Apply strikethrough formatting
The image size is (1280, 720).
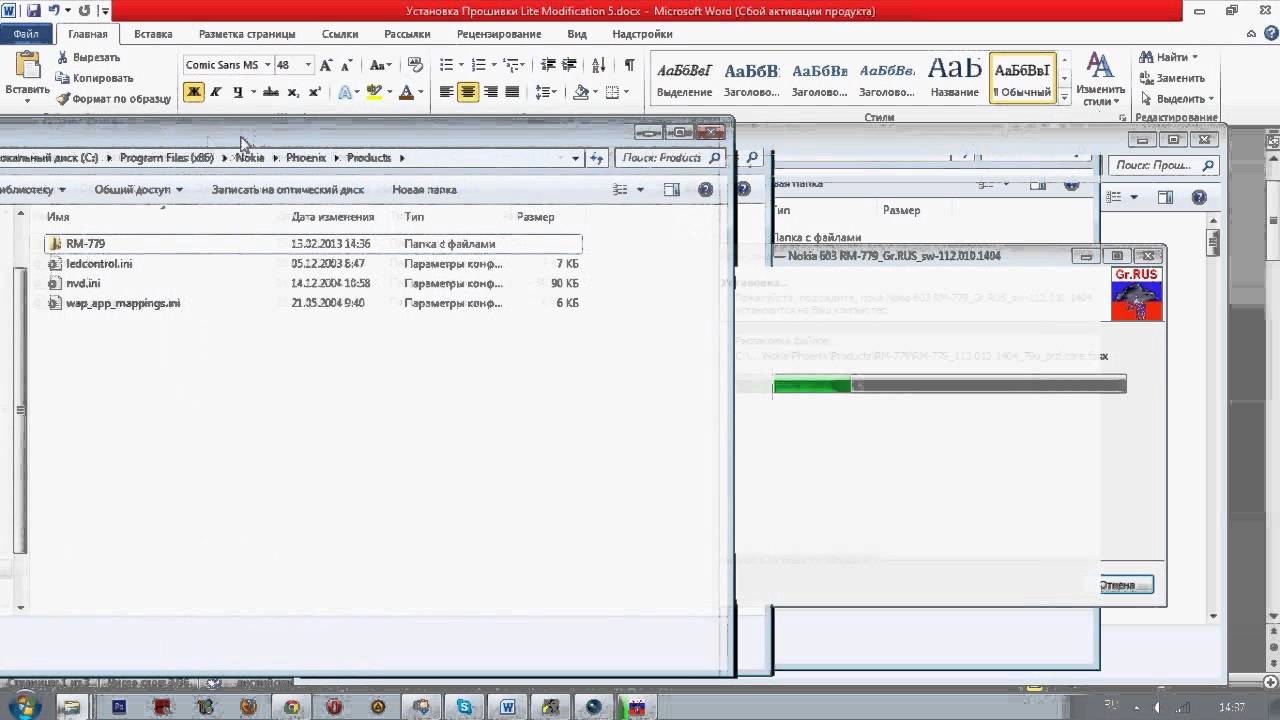click(270, 92)
